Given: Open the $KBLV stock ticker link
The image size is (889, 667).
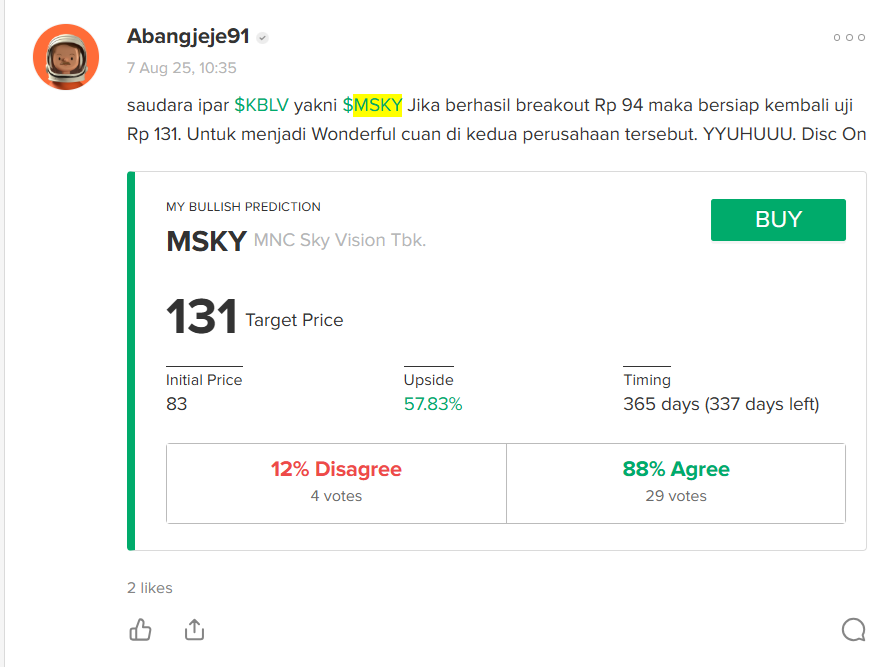Looking at the screenshot, I should 261,105.
